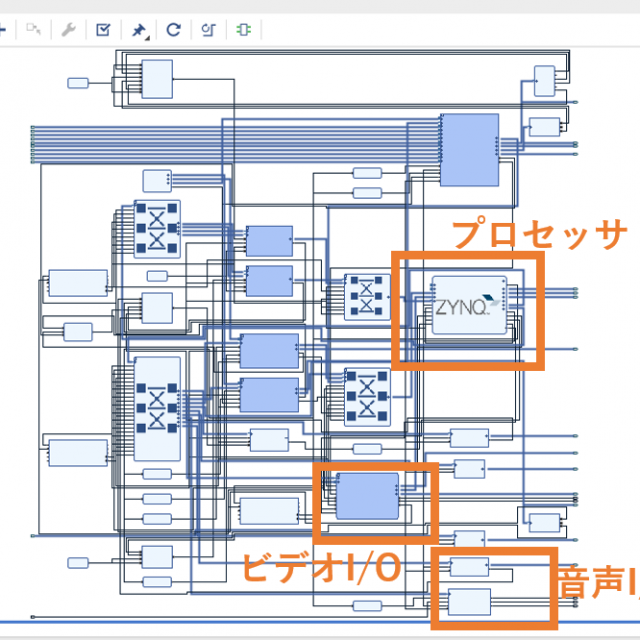
Task: Select the large blue block above ZYNQ
Action: pyautogui.click(x=469, y=150)
